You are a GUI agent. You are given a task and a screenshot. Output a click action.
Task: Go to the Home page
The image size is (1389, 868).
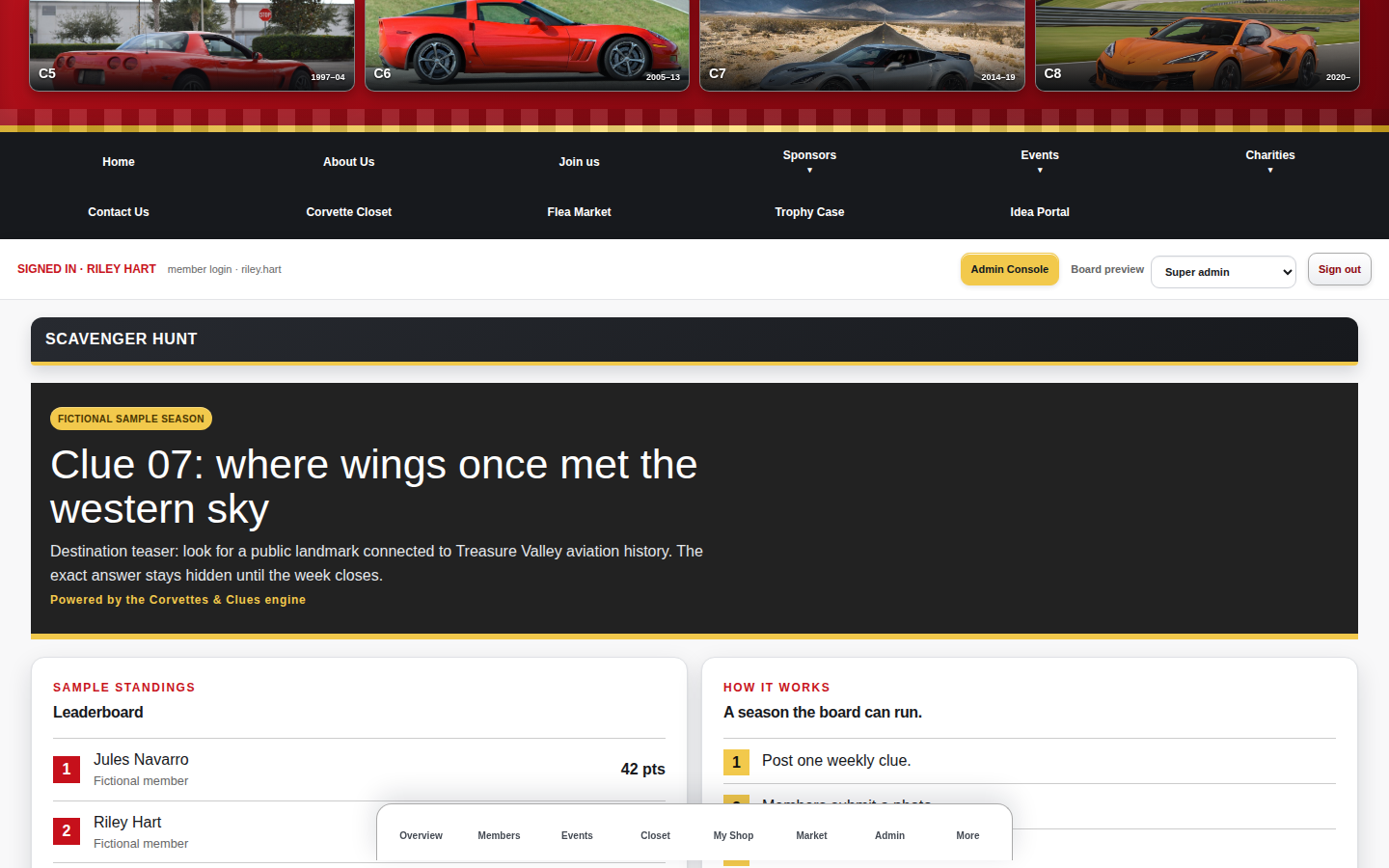pyautogui.click(x=119, y=162)
